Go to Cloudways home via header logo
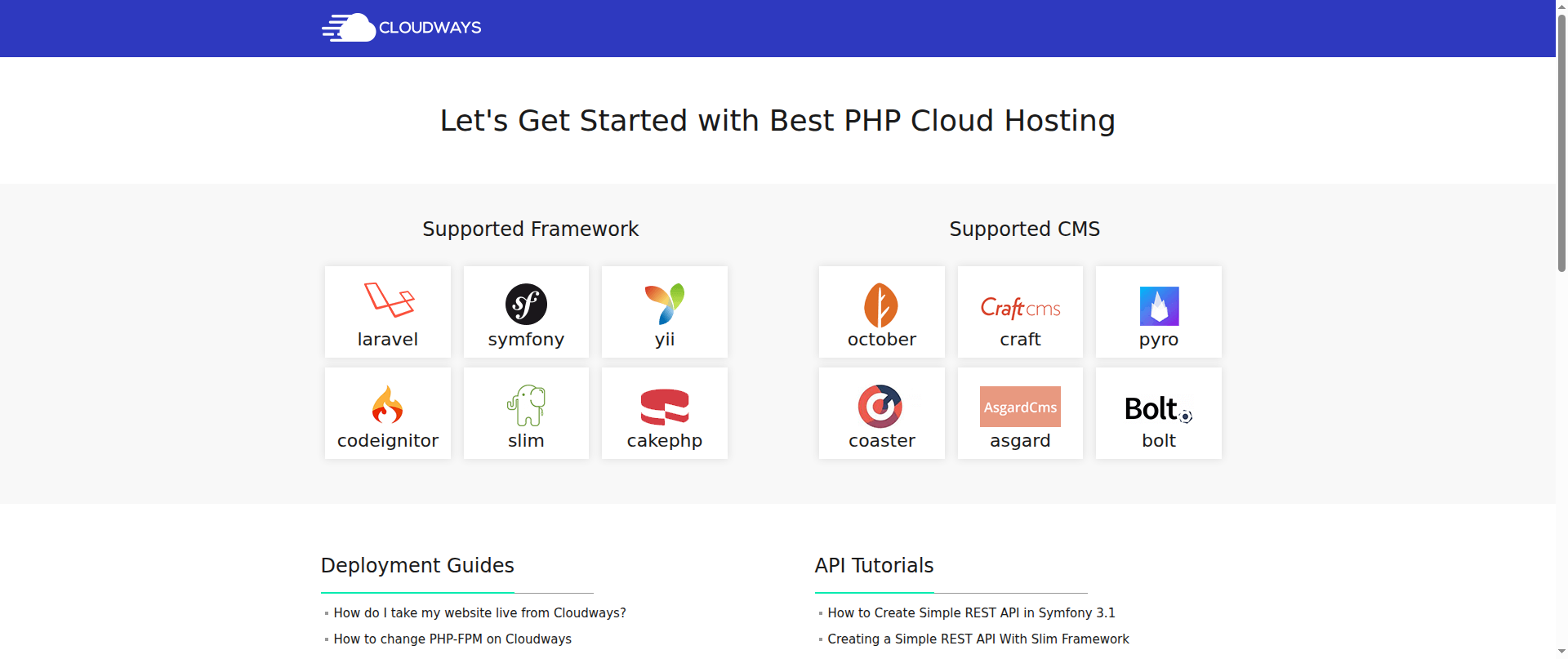Screen dimensions: 1568x659 401,28
